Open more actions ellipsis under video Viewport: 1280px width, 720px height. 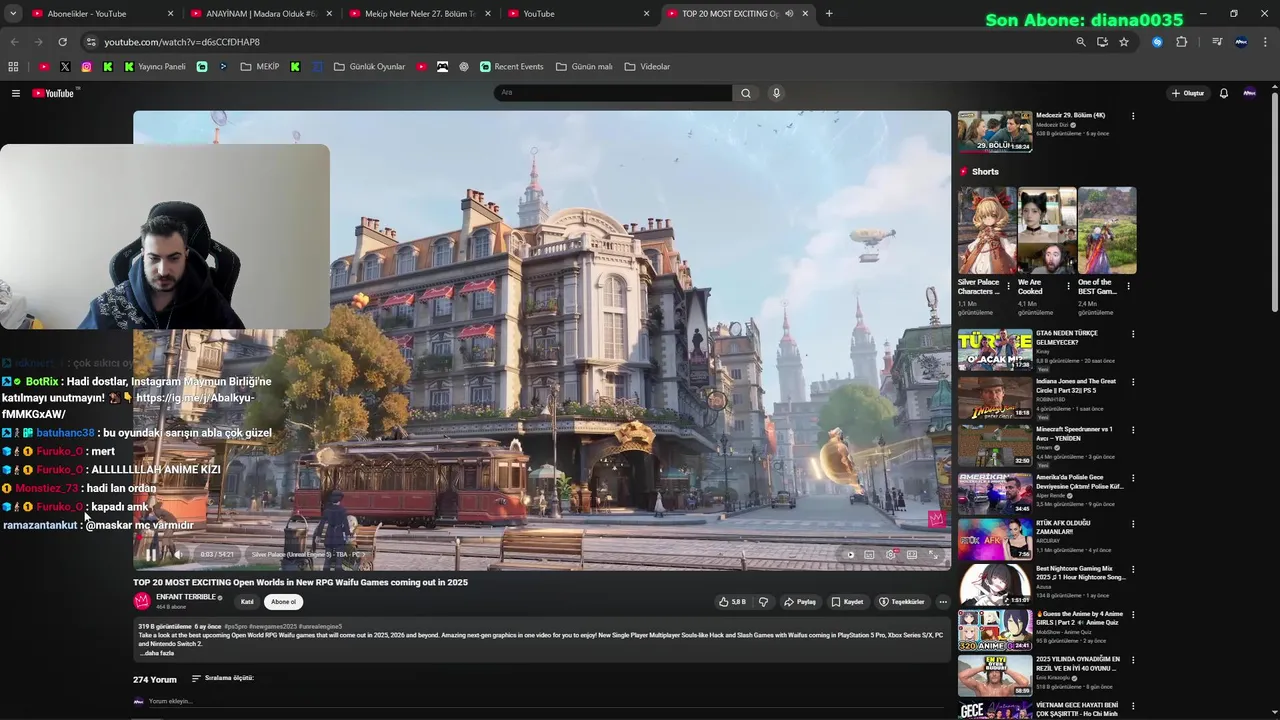point(942,602)
